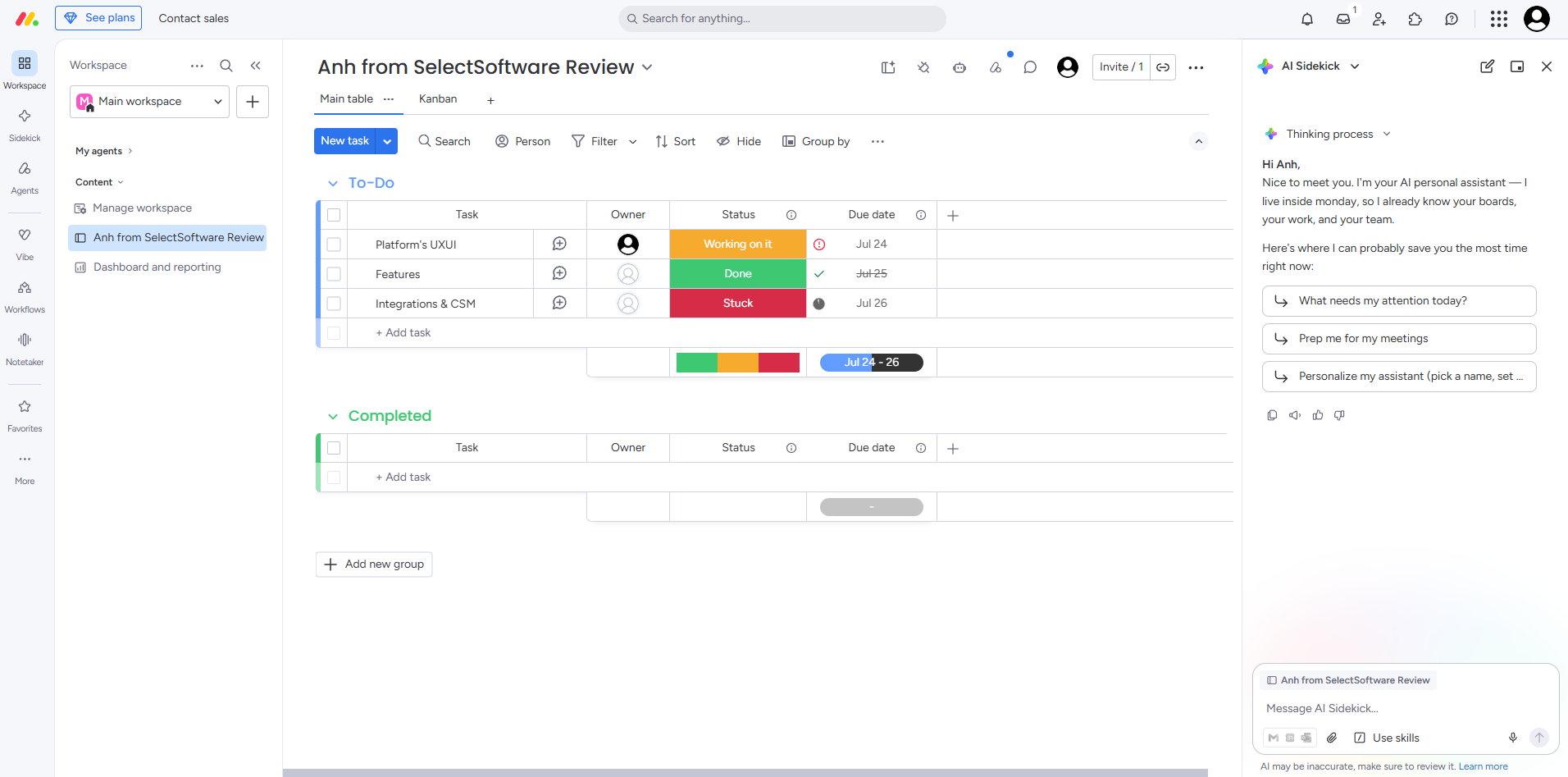Open the Sidekick sidebar item
The height and width of the screenshot is (777, 1568).
pos(25,125)
